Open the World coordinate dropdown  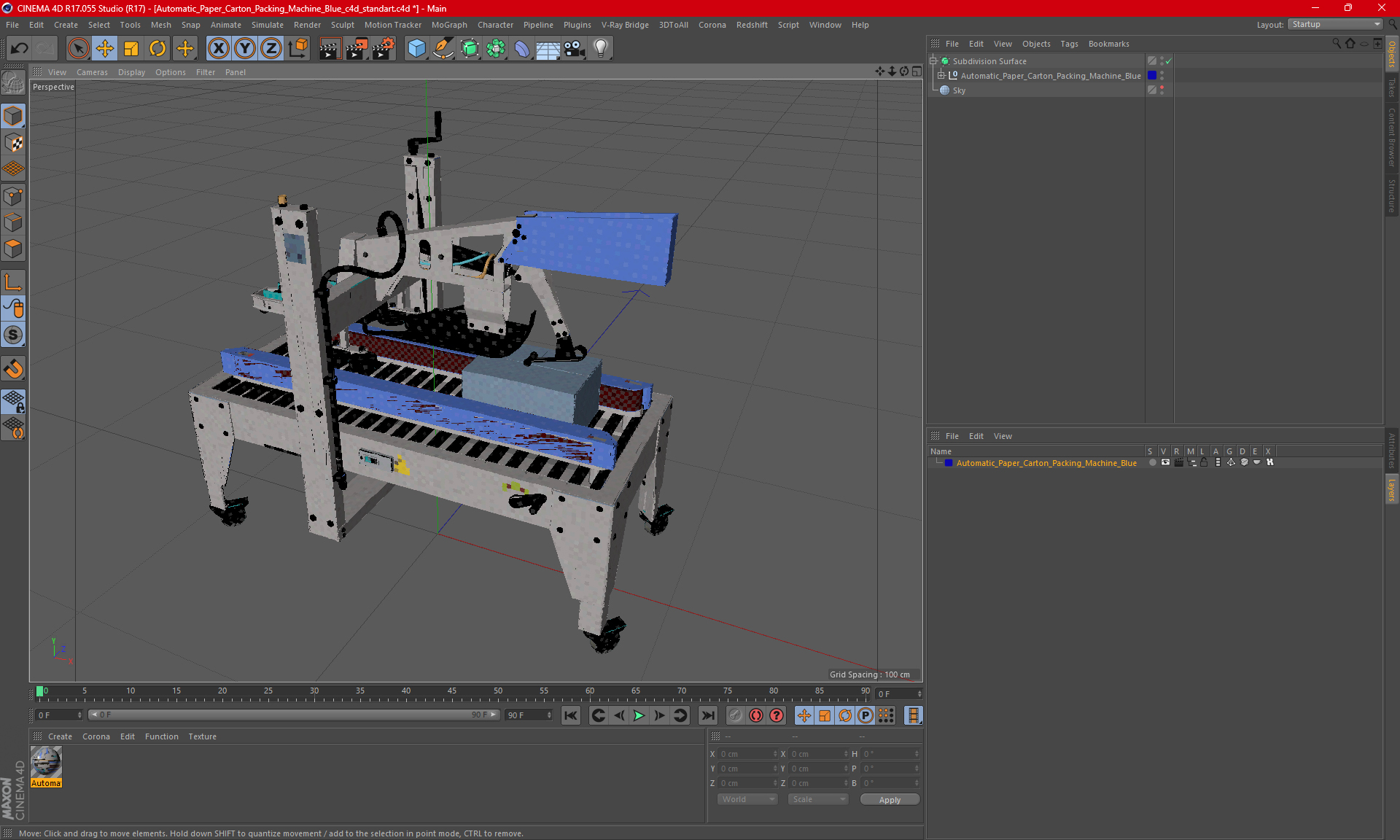(x=748, y=799)
